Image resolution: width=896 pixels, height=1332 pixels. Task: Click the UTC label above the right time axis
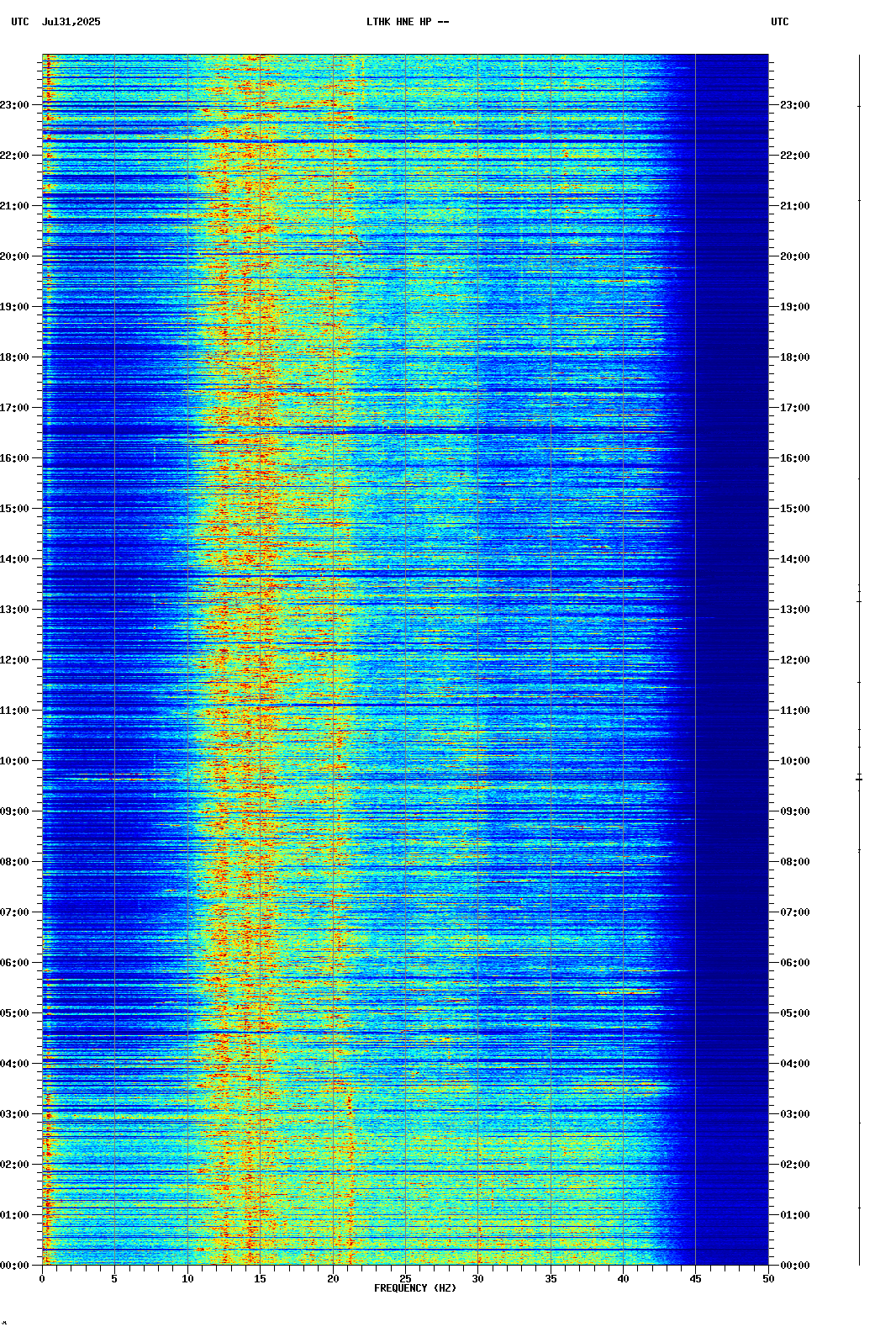780,22
